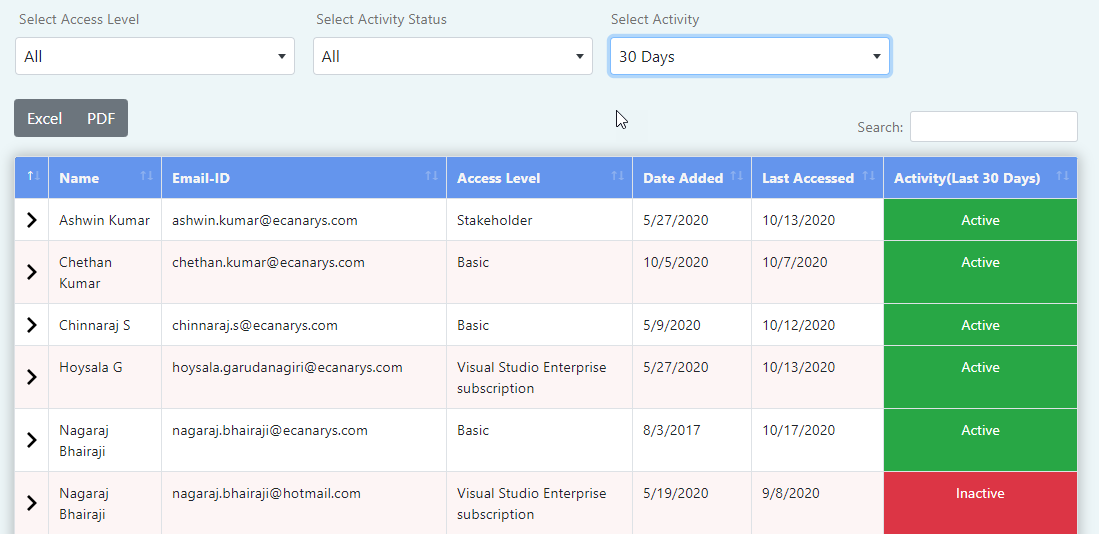The image size is (1099, 534).
Task: Sort by Last Accessed column
Action: pyautogui.click(x=817, y=178)
